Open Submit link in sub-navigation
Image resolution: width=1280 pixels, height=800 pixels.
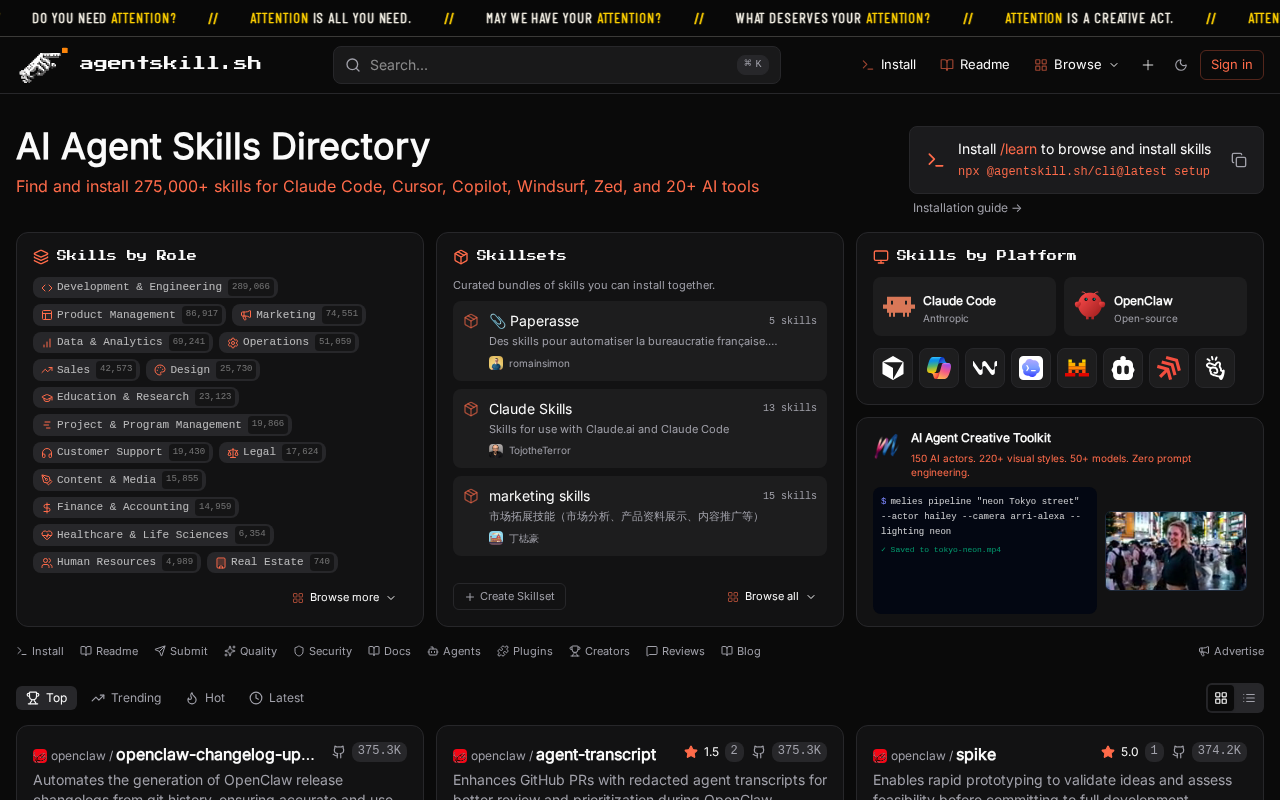(x=181, y=651)
